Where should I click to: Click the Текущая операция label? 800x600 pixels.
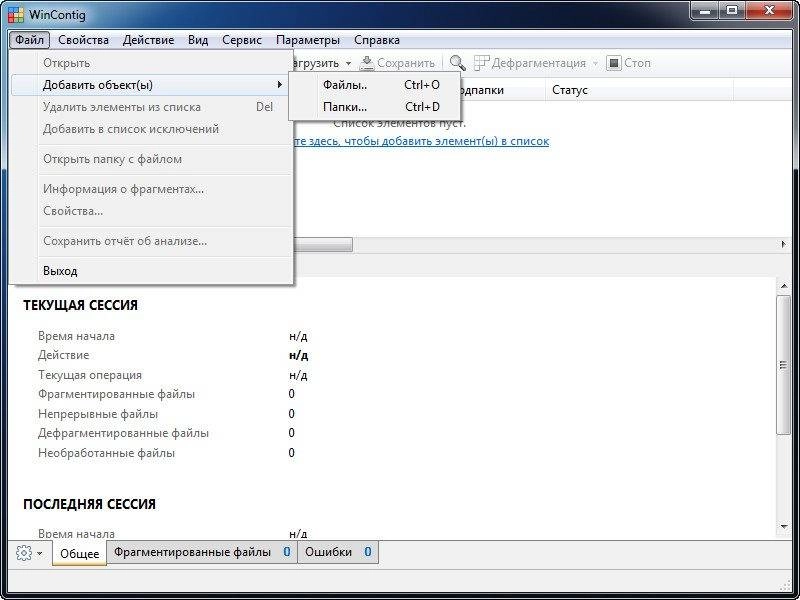90,375
